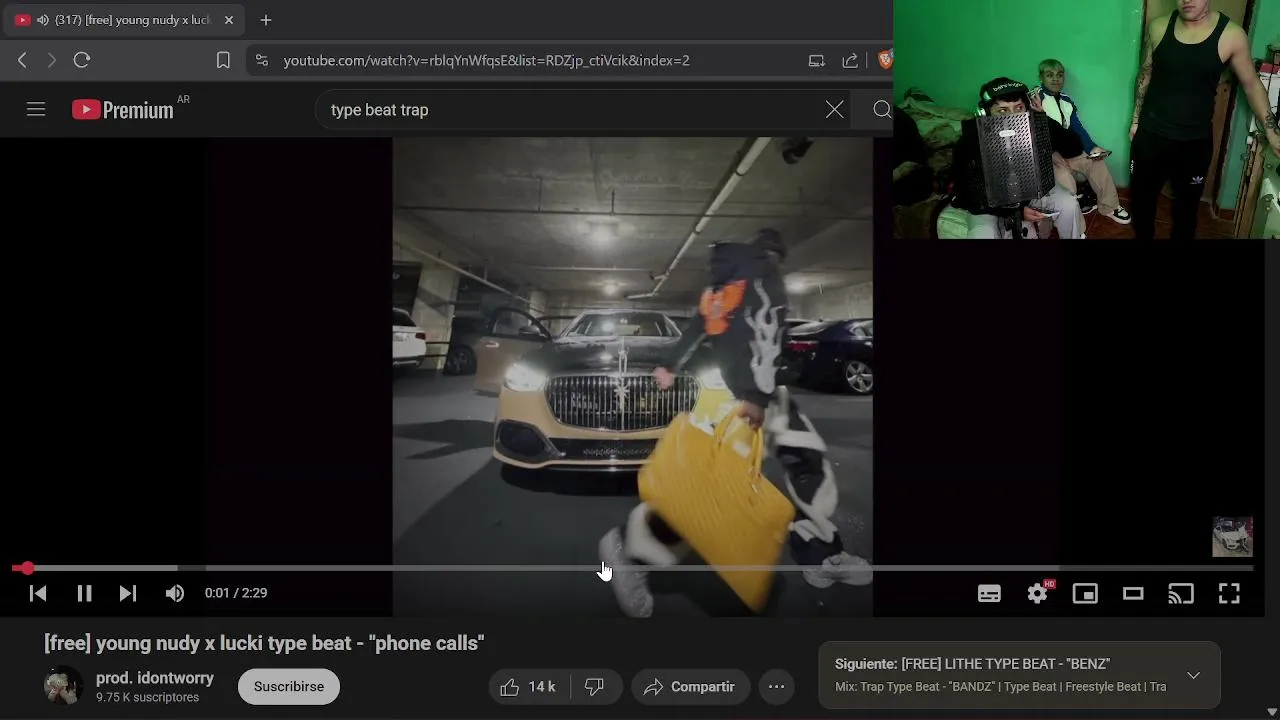Open the share page icon in toolbar
Viewport: 1280px width, 720px height.
(850, 60)
